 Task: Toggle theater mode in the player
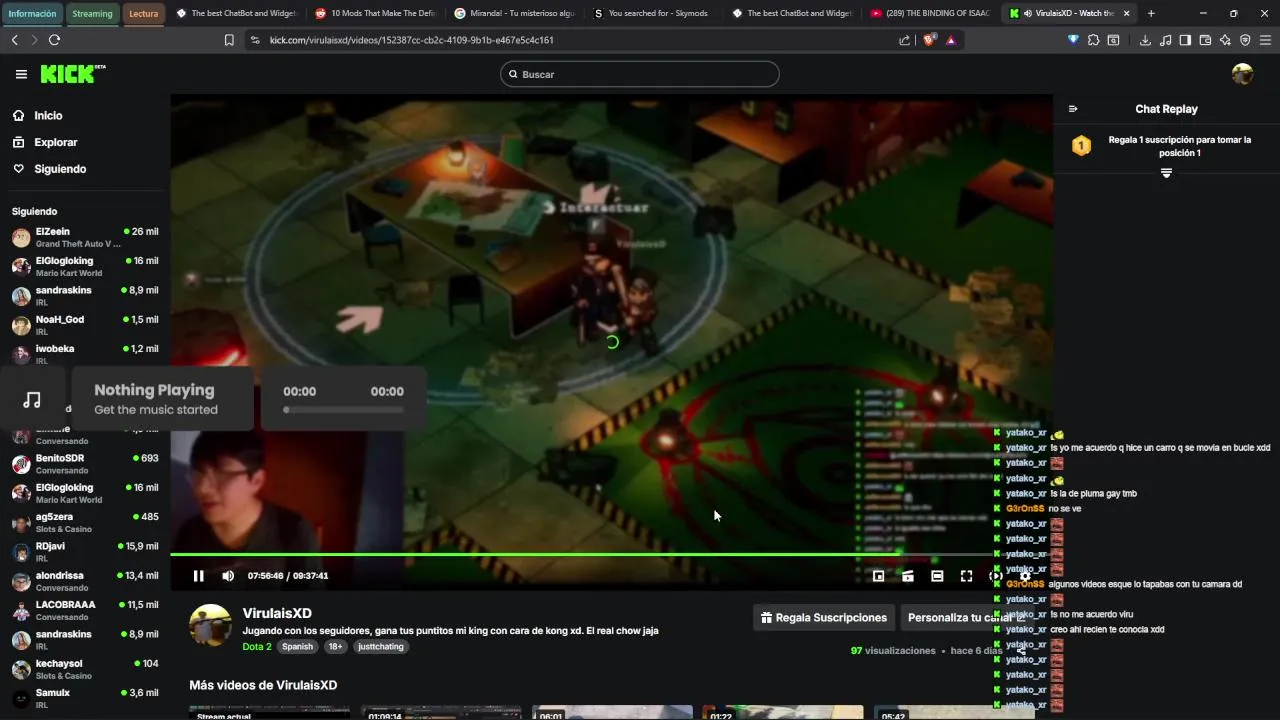937,576
